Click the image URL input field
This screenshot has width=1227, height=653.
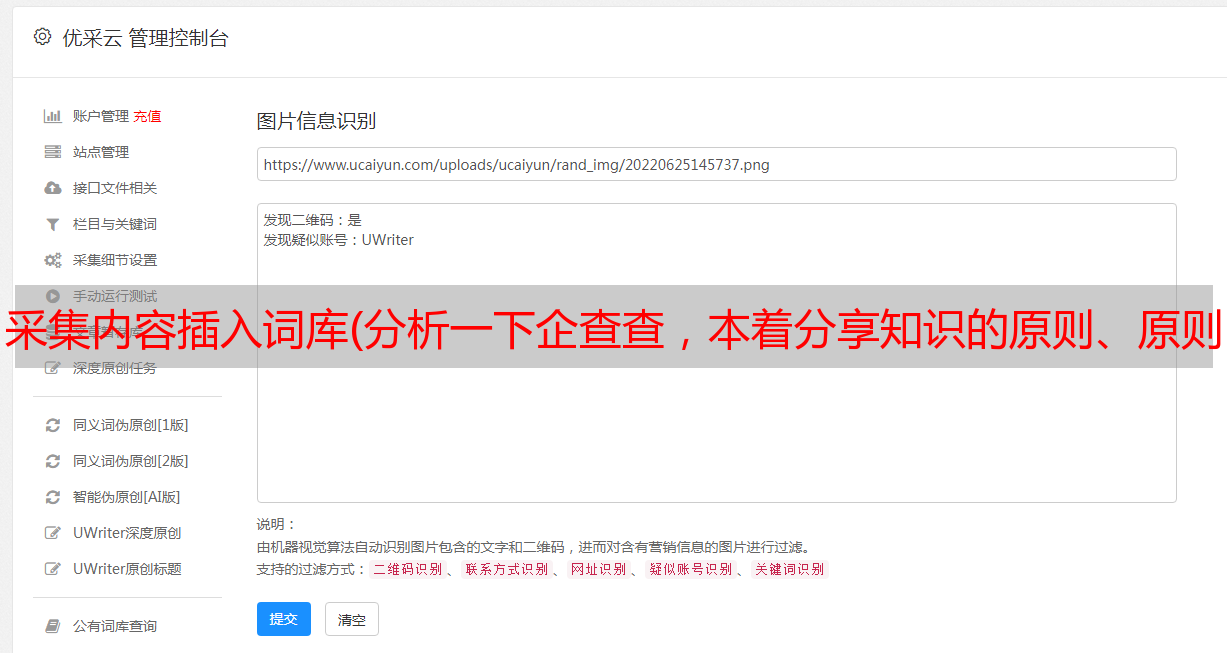[x=716, y=164]
